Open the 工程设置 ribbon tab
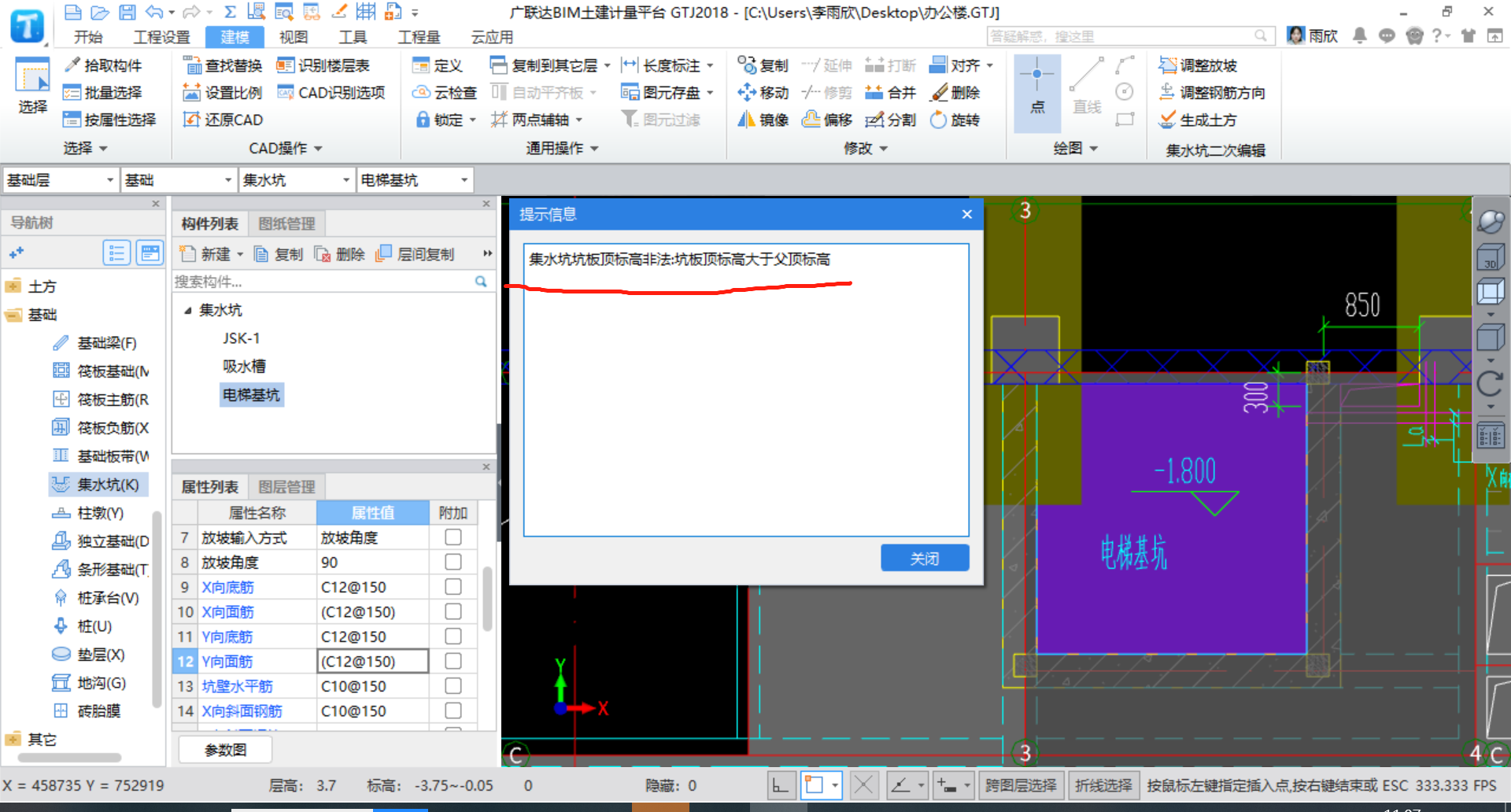Screen dimensions: 1511x812 point(161,37)
